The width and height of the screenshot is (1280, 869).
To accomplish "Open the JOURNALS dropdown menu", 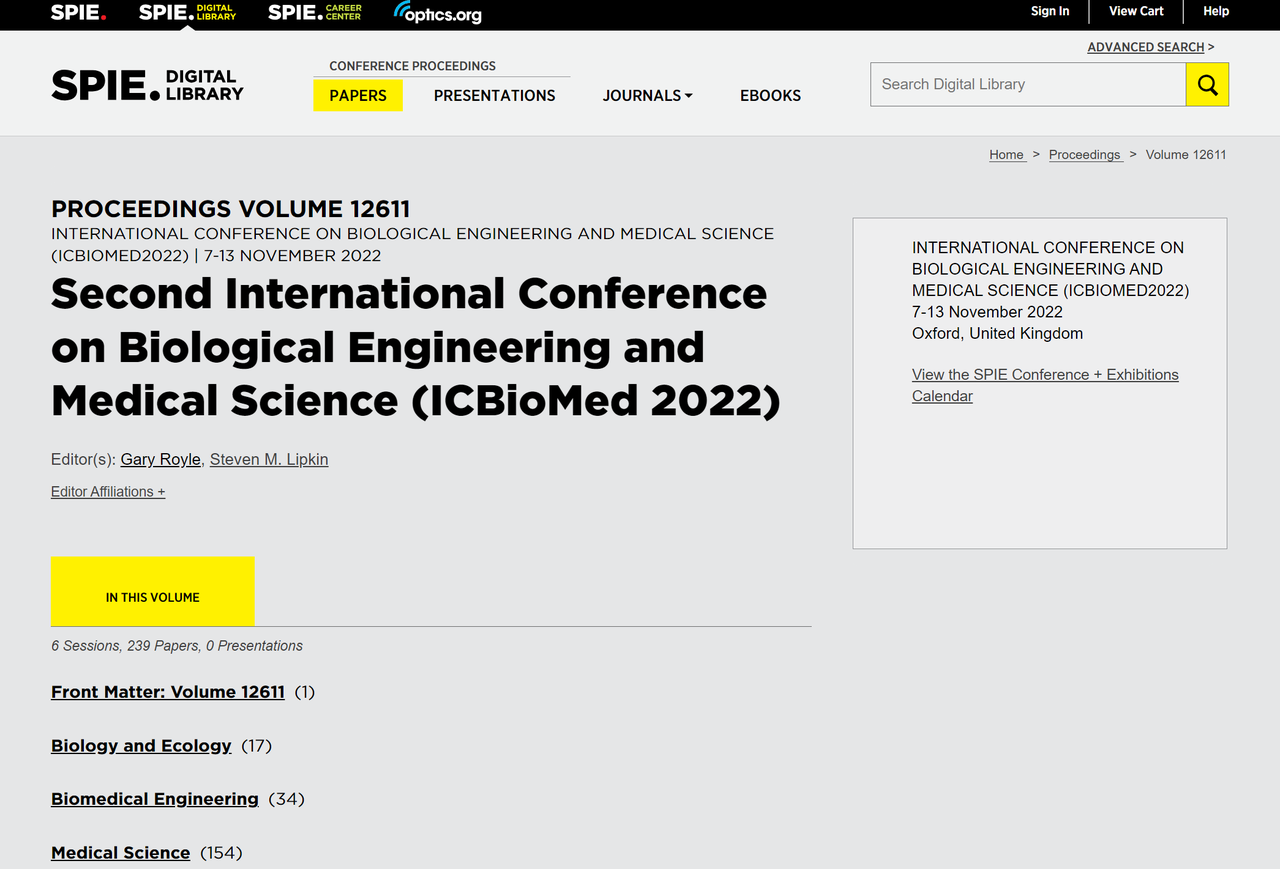I will click(647, 95).
